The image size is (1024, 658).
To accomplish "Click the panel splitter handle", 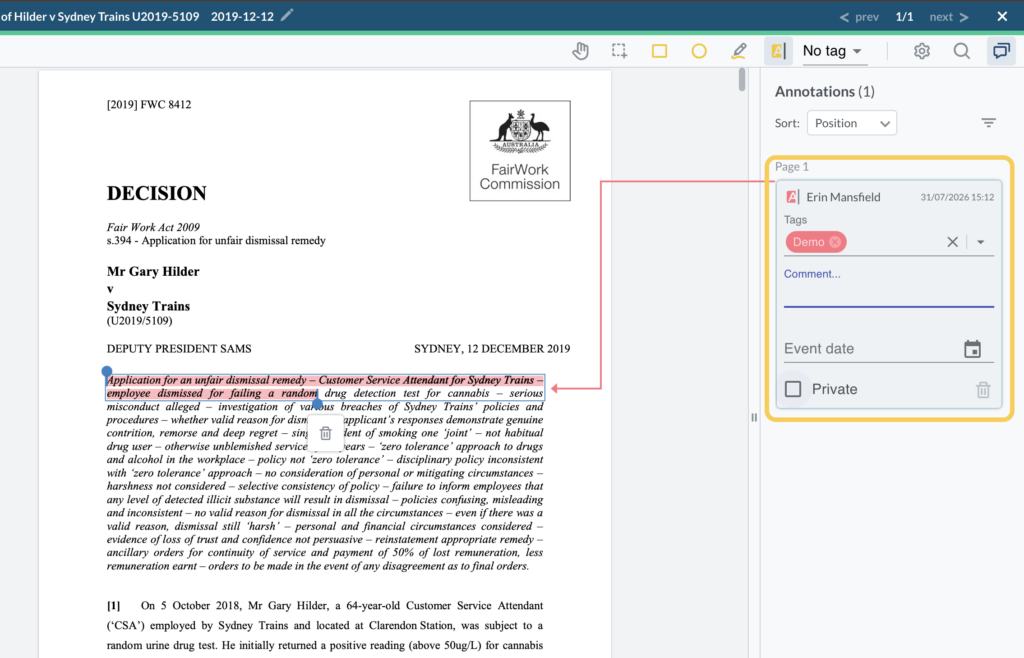I will click(x=754, y=417).
